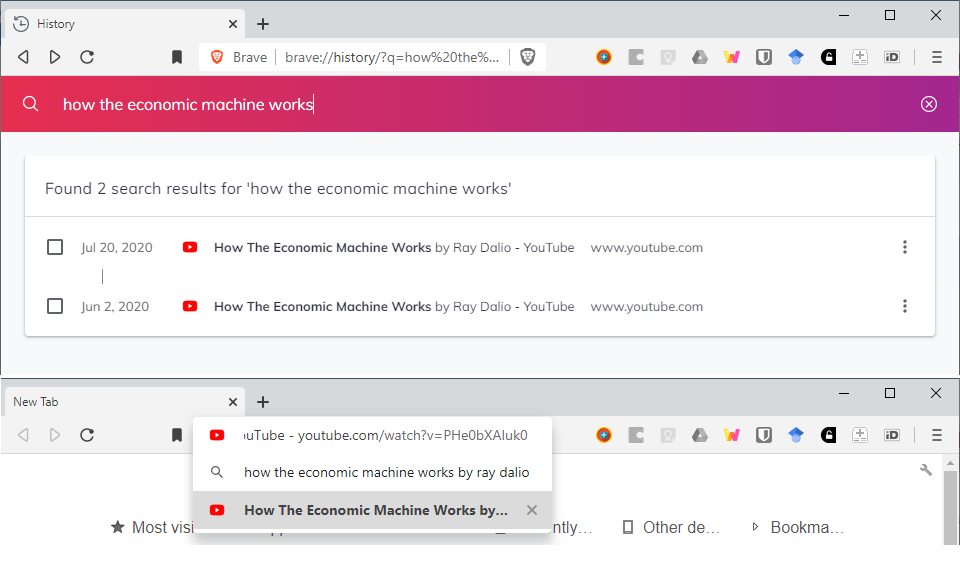Viewport: 960px width, 579px height.
Task: Close the History tab
Action: (233, 24)
